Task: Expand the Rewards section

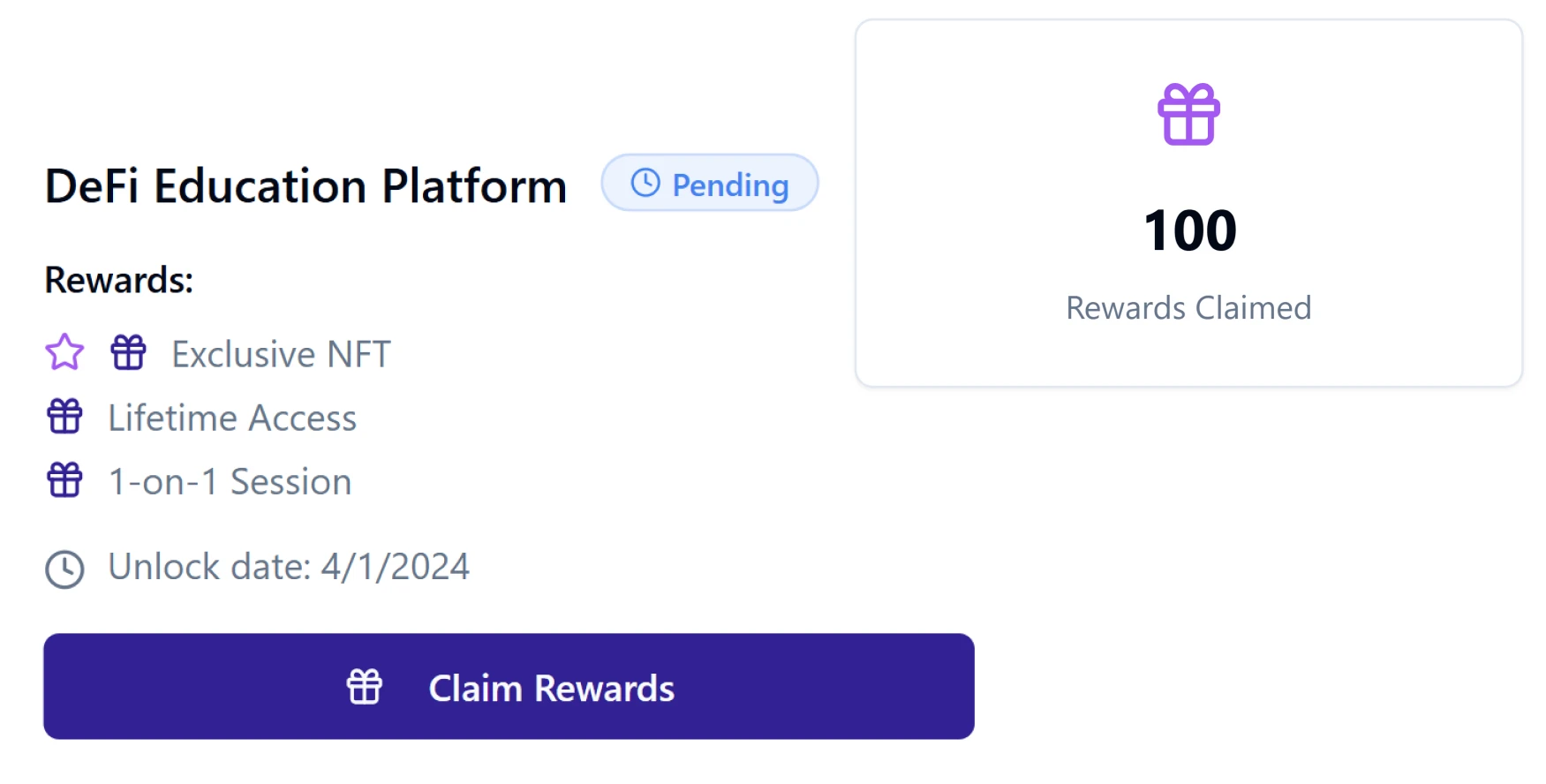Action: (118, 279)
